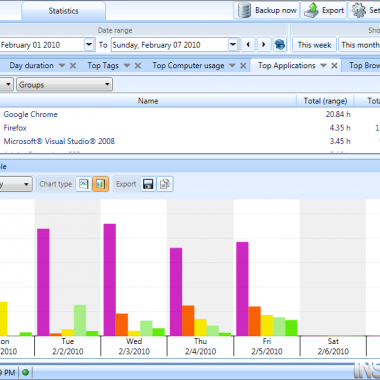Viewport: 380px width, 380px height.
Task: Switch to line chart type icon
Action: point(84,184)
